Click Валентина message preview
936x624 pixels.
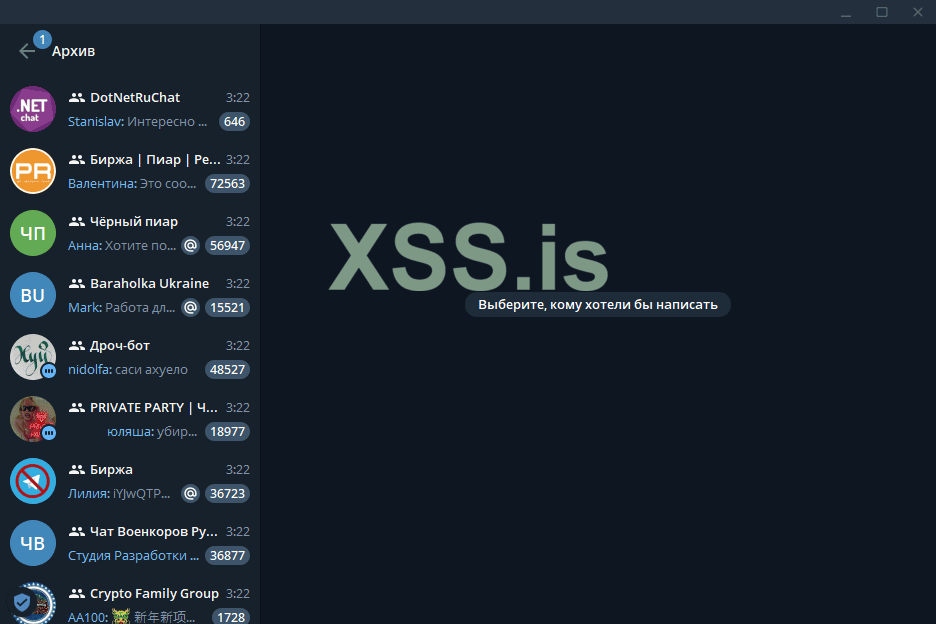(132, 184)
